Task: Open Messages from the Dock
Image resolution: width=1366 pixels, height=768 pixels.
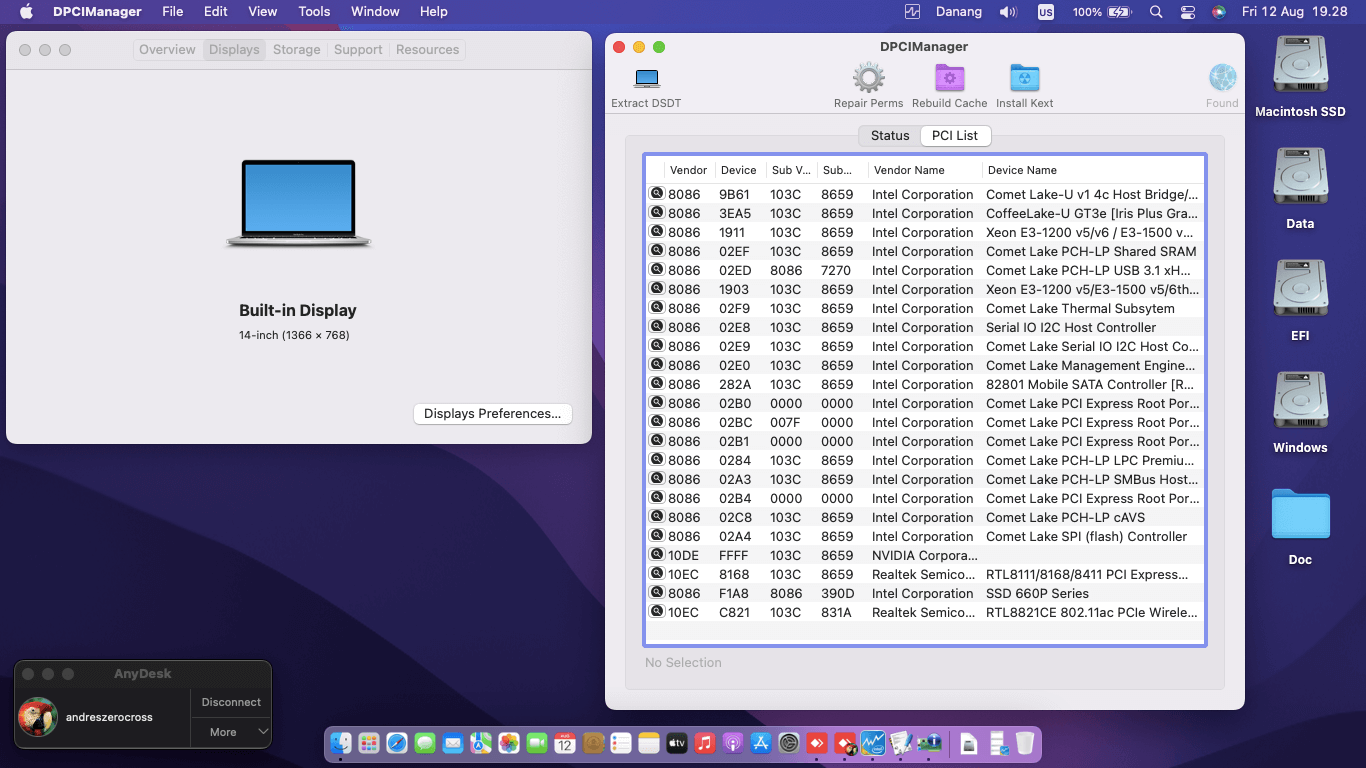Action: [425, 743]
